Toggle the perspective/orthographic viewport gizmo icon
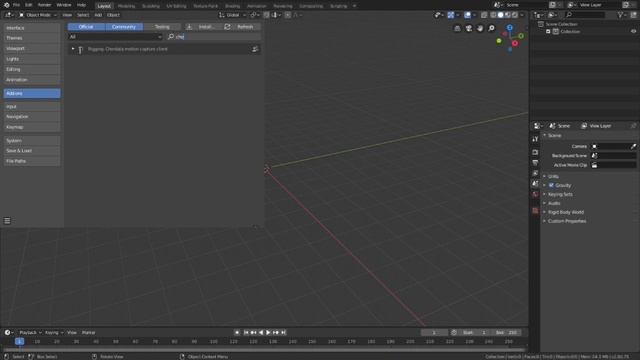Viewport: 640px width, 360px height. click(x=457, y=28)
